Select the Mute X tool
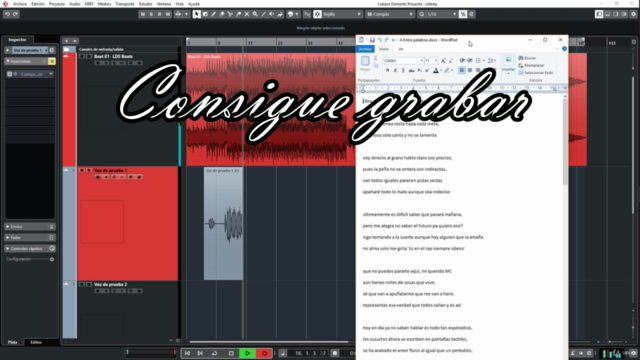The width and height of the screenshot is (640, 360). coord(247,14)
